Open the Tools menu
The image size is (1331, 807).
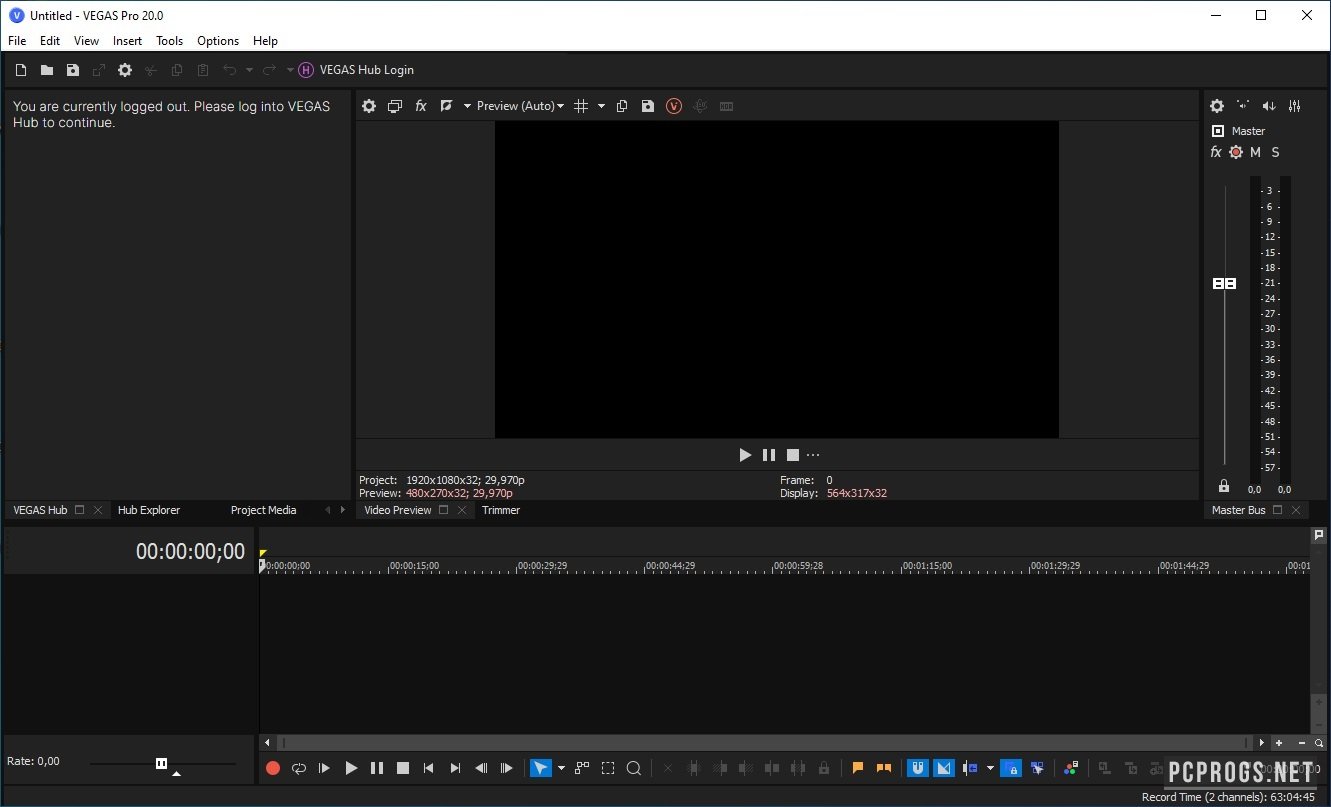(x=170, y=41)
